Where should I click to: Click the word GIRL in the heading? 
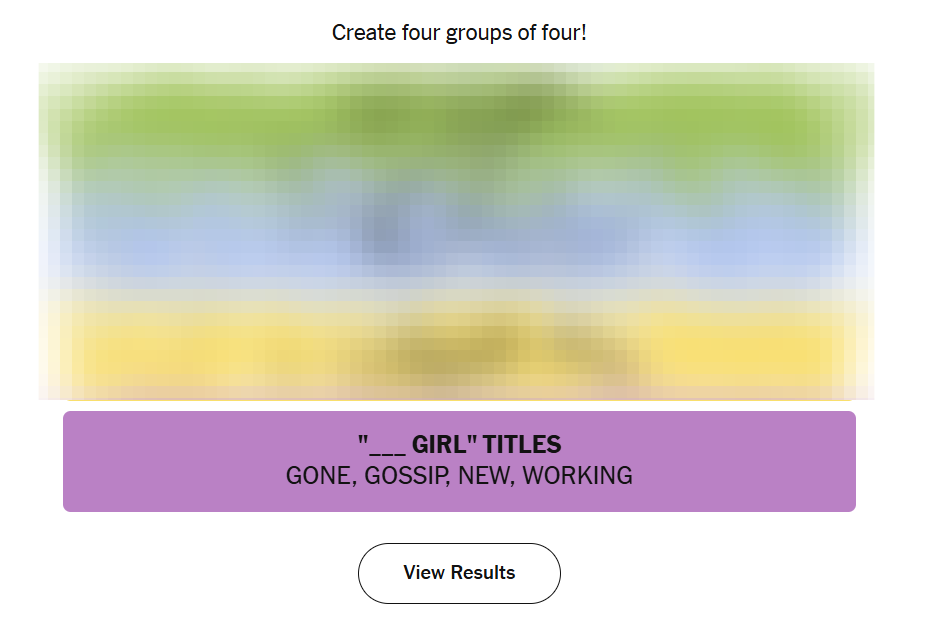click(440, 445)
